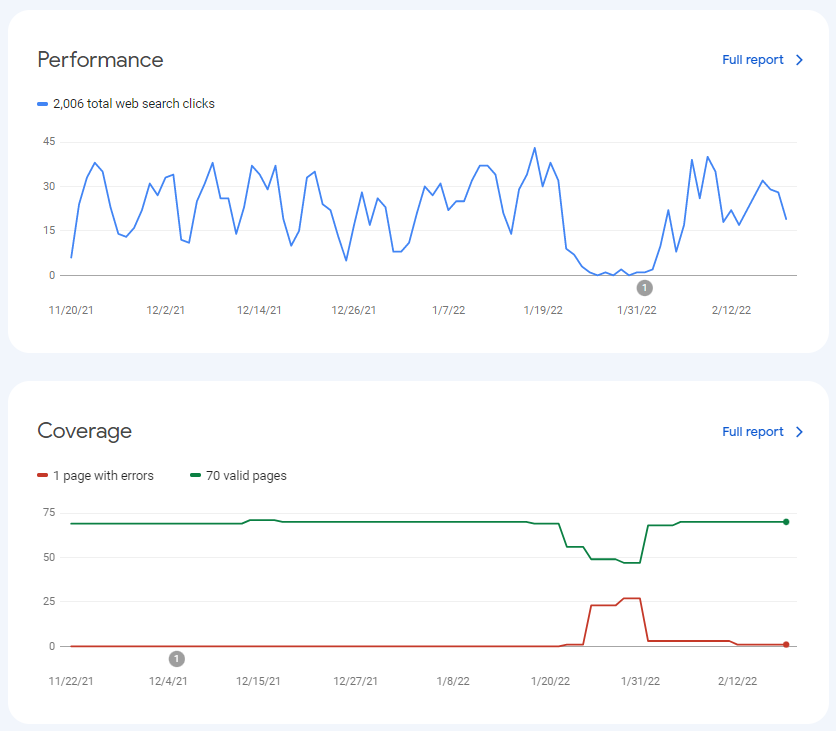The height and width of the screenshot is (731, 836).
Task: Select annotation marker 1 on the Coverage chart
Action: point(177,658)
